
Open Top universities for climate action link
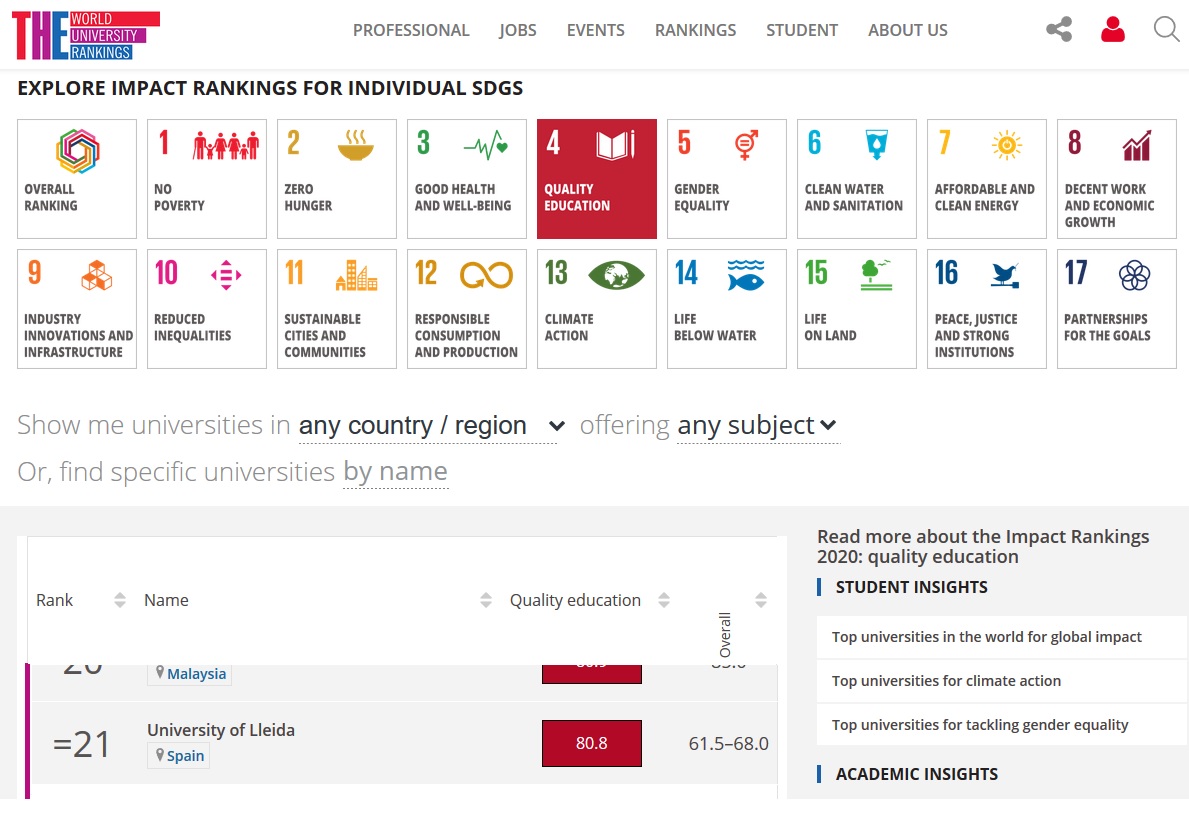point(946,681)
